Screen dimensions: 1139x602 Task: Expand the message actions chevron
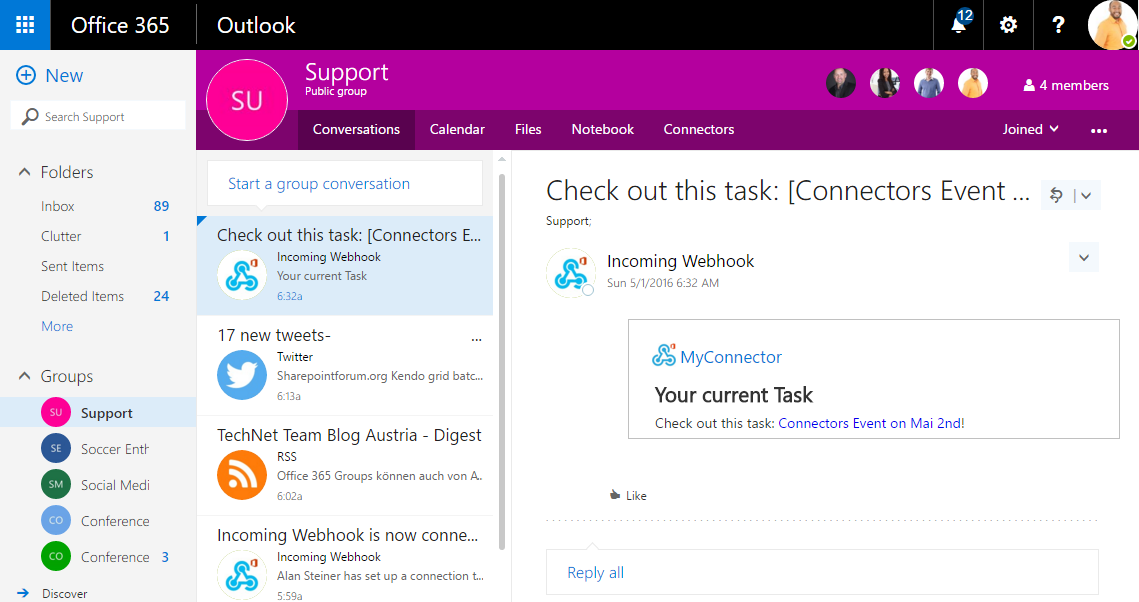(1084, 258)
